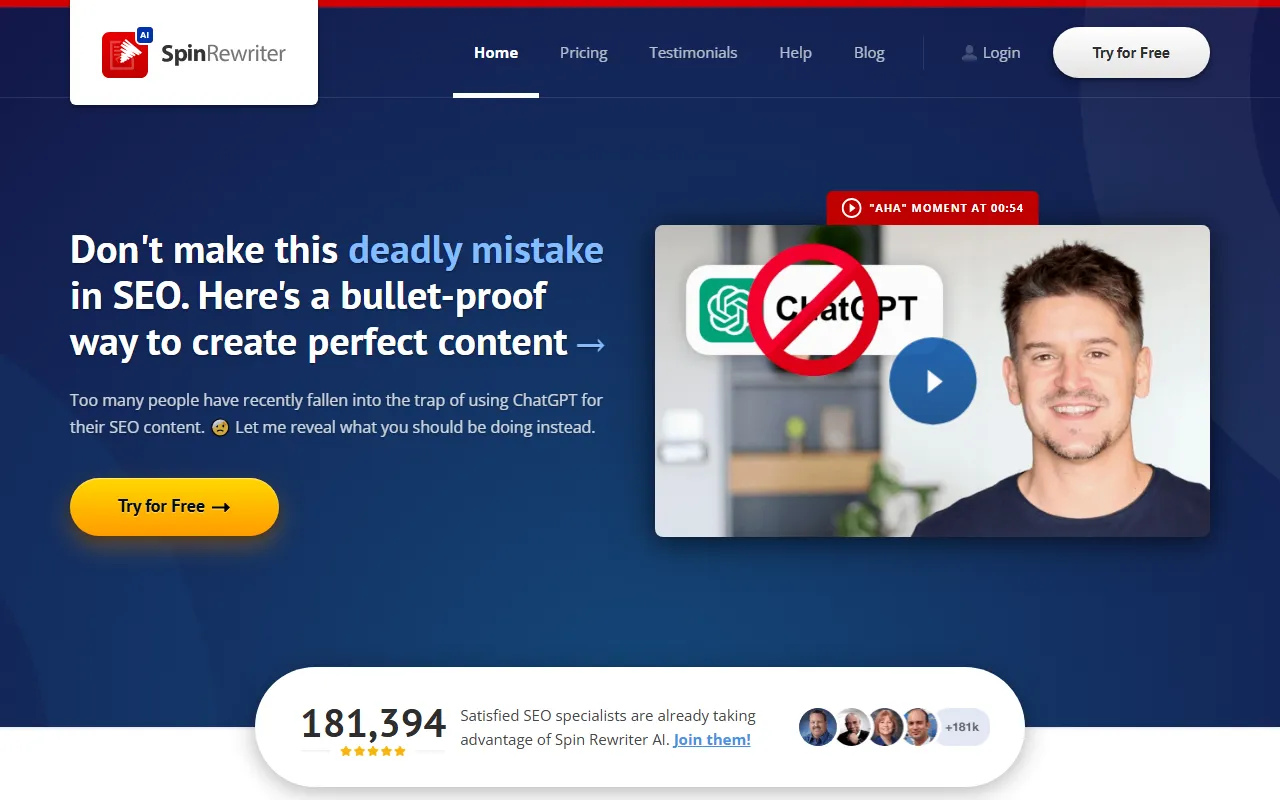Go to the Testimonials page
Viewport: 1280px width, 800px height.
coord(693,53)
